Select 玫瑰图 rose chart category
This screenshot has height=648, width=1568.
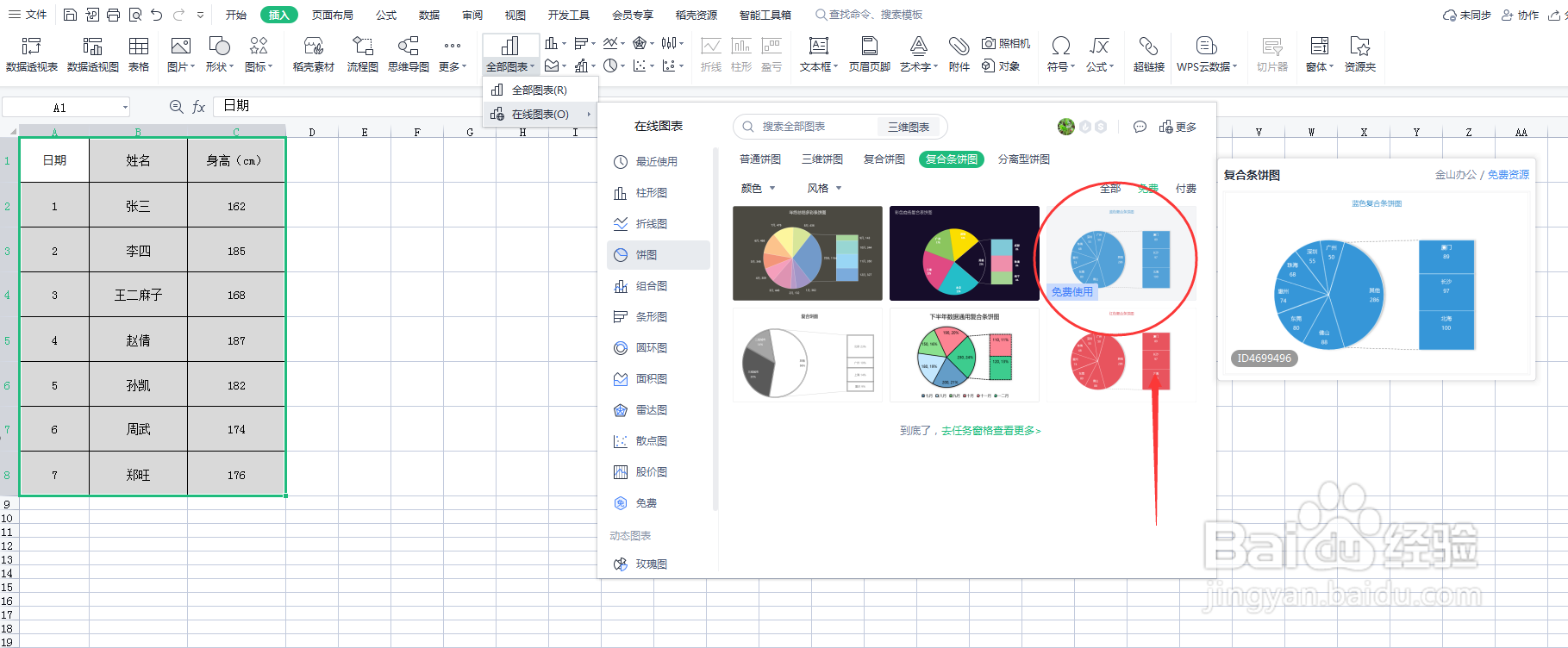659,564
